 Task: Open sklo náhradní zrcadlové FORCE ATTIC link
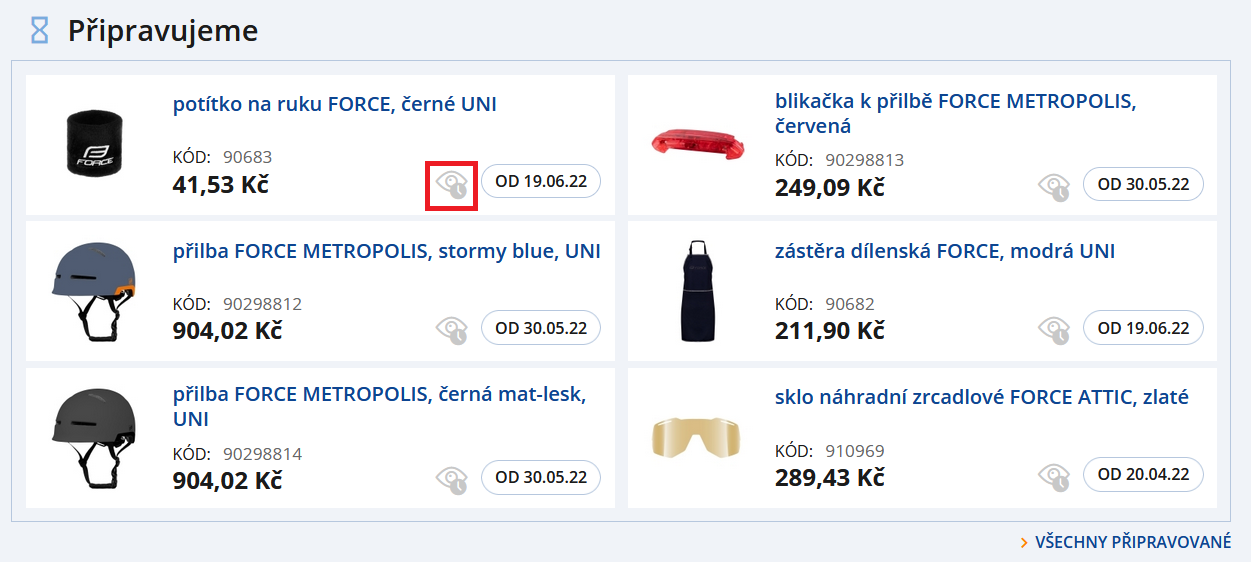(981, 398)
